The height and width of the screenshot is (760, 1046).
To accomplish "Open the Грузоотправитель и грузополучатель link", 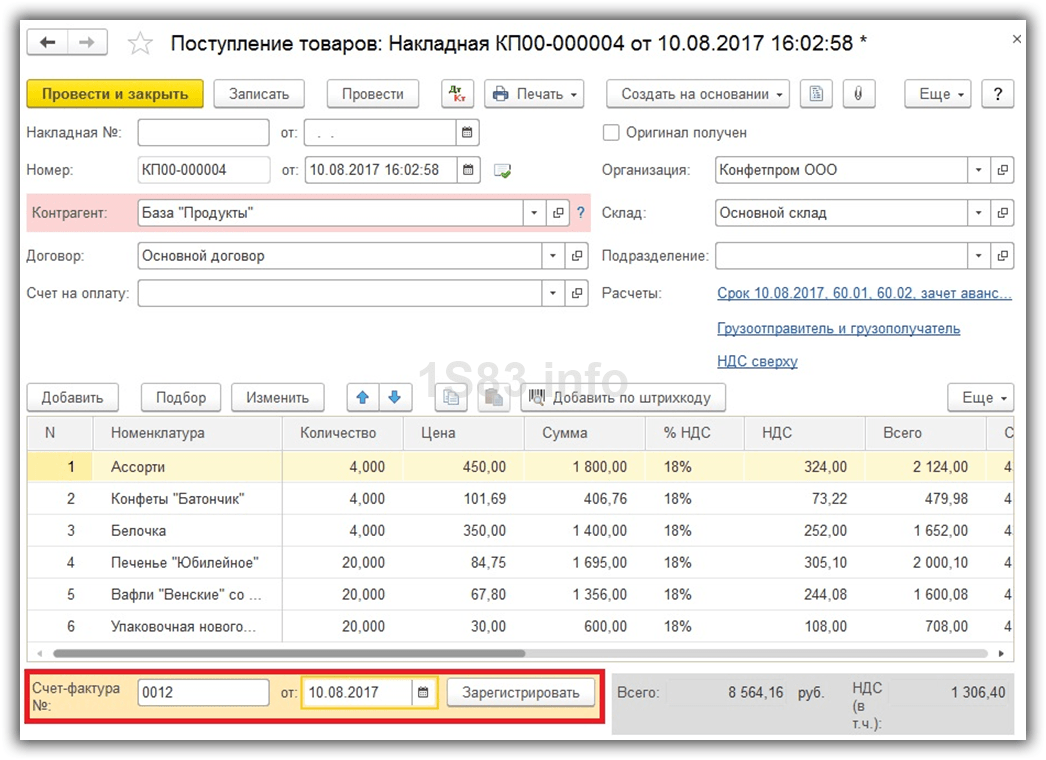I will click(838, 328).
